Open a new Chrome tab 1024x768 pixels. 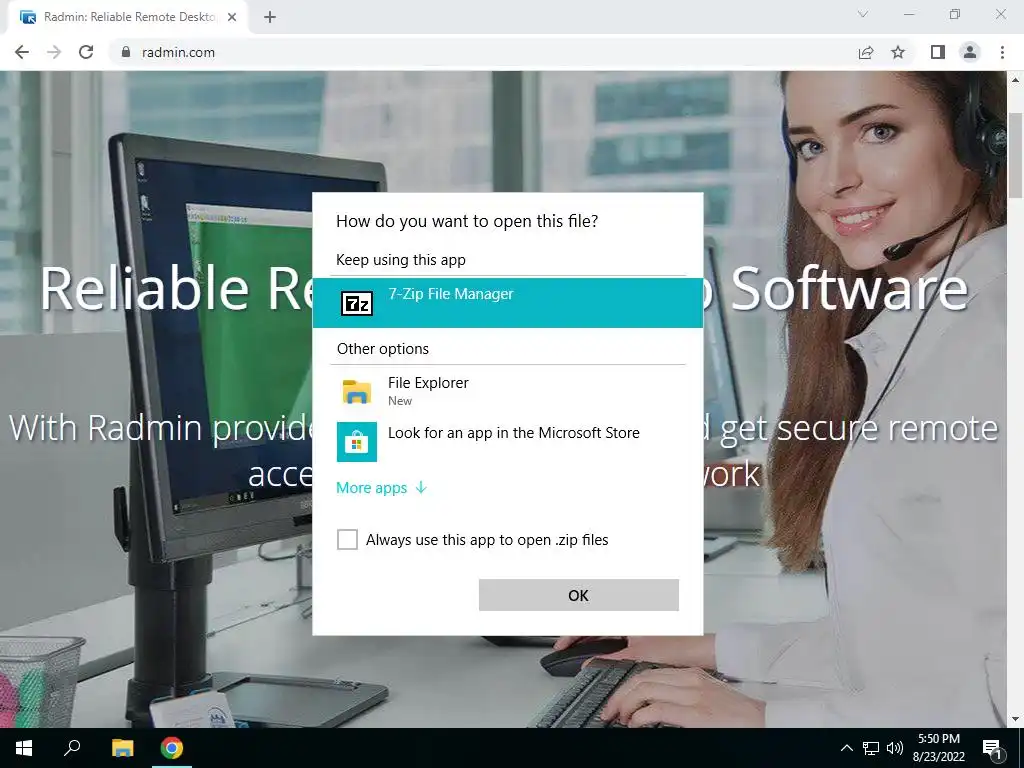270,17
